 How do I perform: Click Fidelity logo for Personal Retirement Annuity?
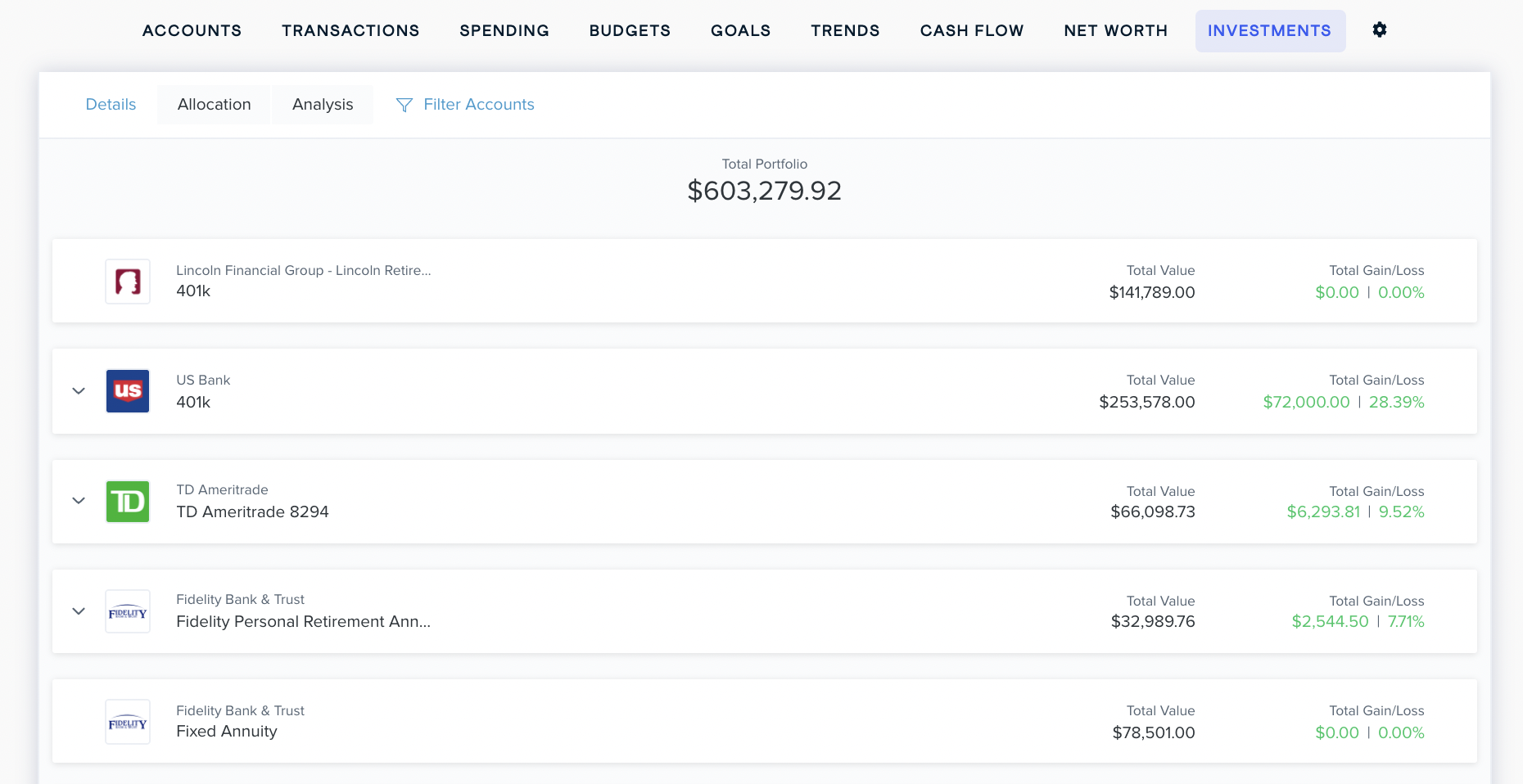(128, 612)
